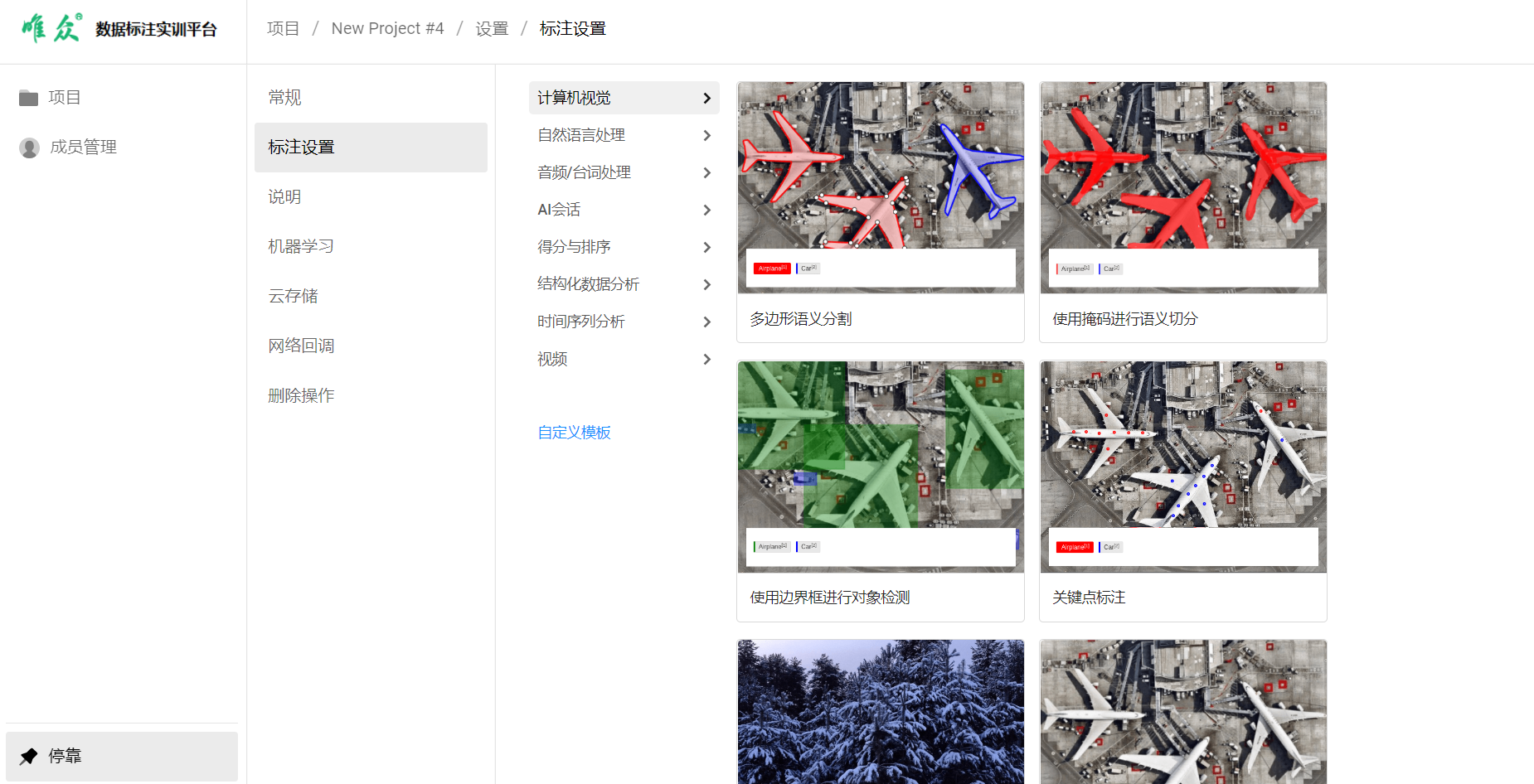The height and width of the screenshot is (784, 1534).
Task: Open the 得分与排序 template category
Action: pyautogui.click(x=574, y=247)
